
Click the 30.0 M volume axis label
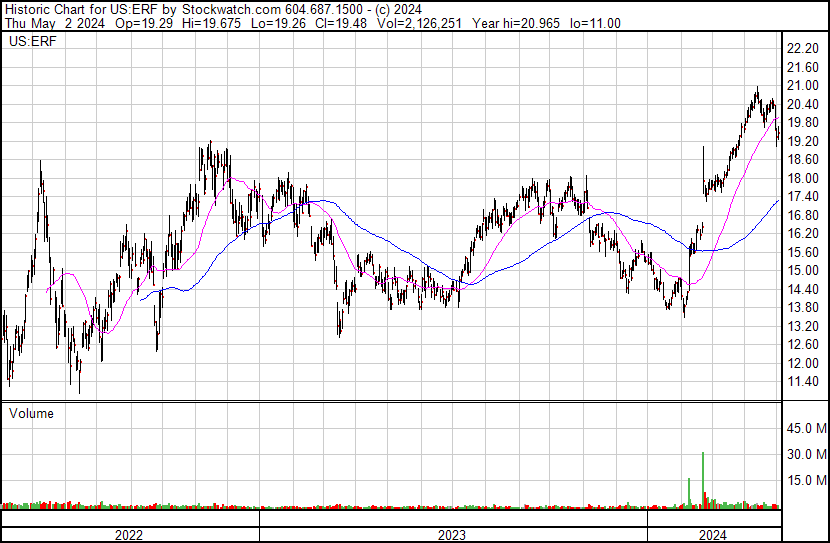(807, 454)
